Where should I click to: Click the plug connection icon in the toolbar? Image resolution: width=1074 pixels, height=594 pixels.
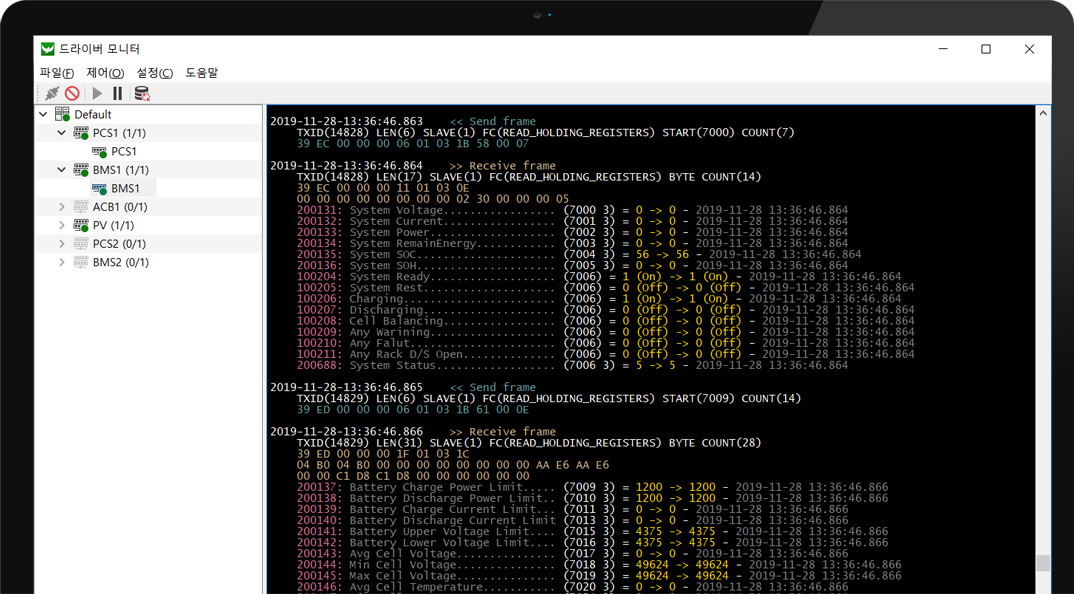[x=51, y=93]
